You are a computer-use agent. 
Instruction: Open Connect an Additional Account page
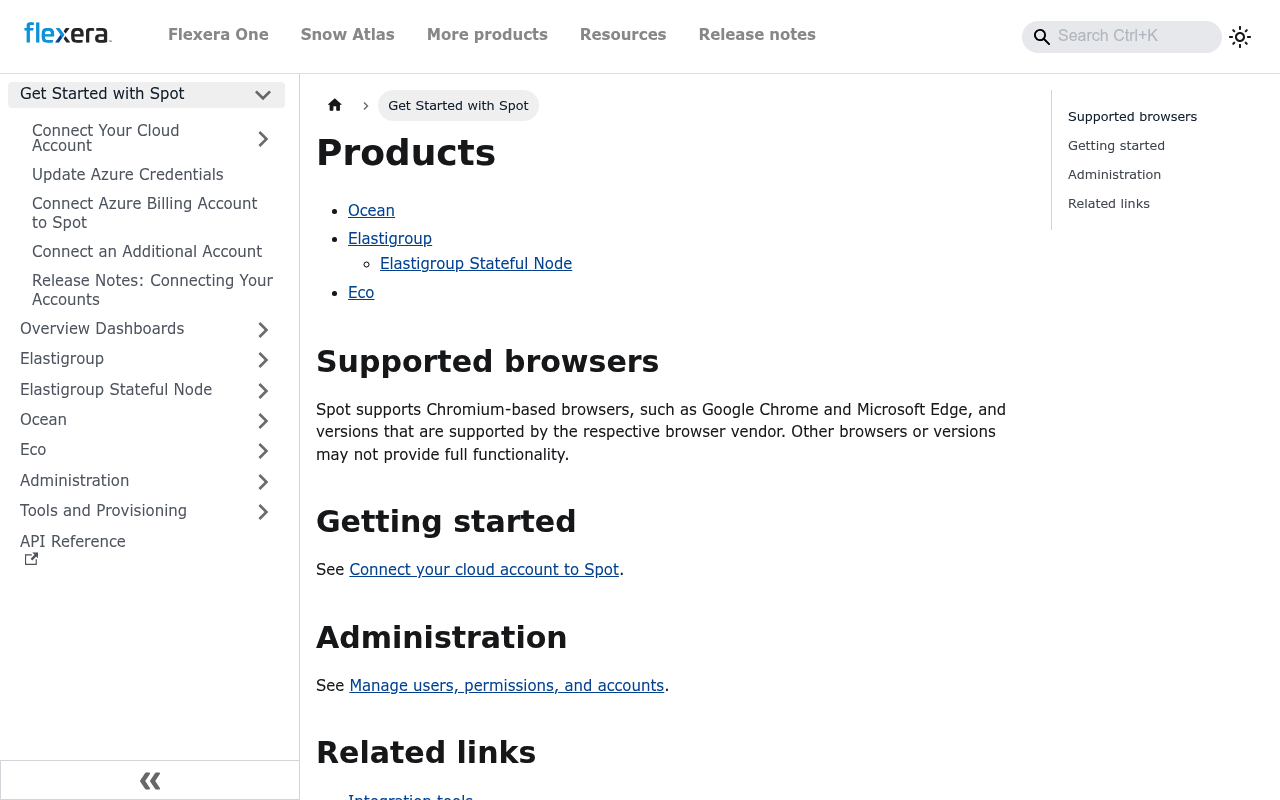click(x=147, y=252)
